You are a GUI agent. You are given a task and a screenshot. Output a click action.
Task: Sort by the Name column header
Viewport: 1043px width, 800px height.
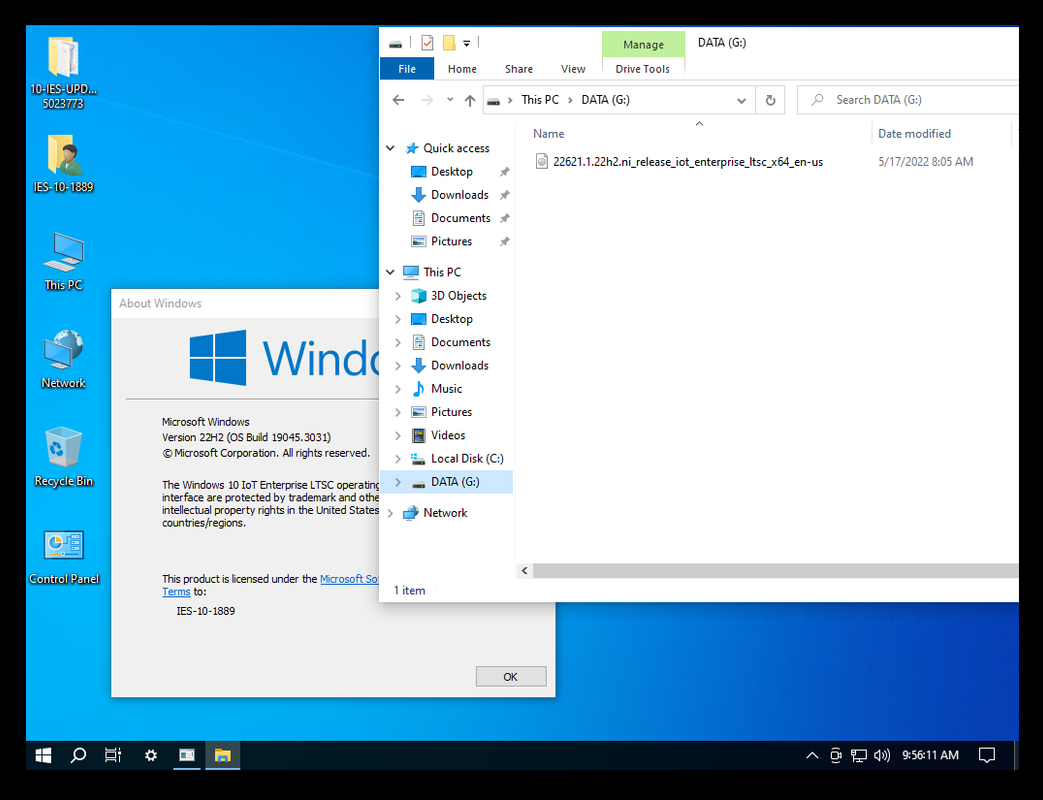tap(548, 134)
